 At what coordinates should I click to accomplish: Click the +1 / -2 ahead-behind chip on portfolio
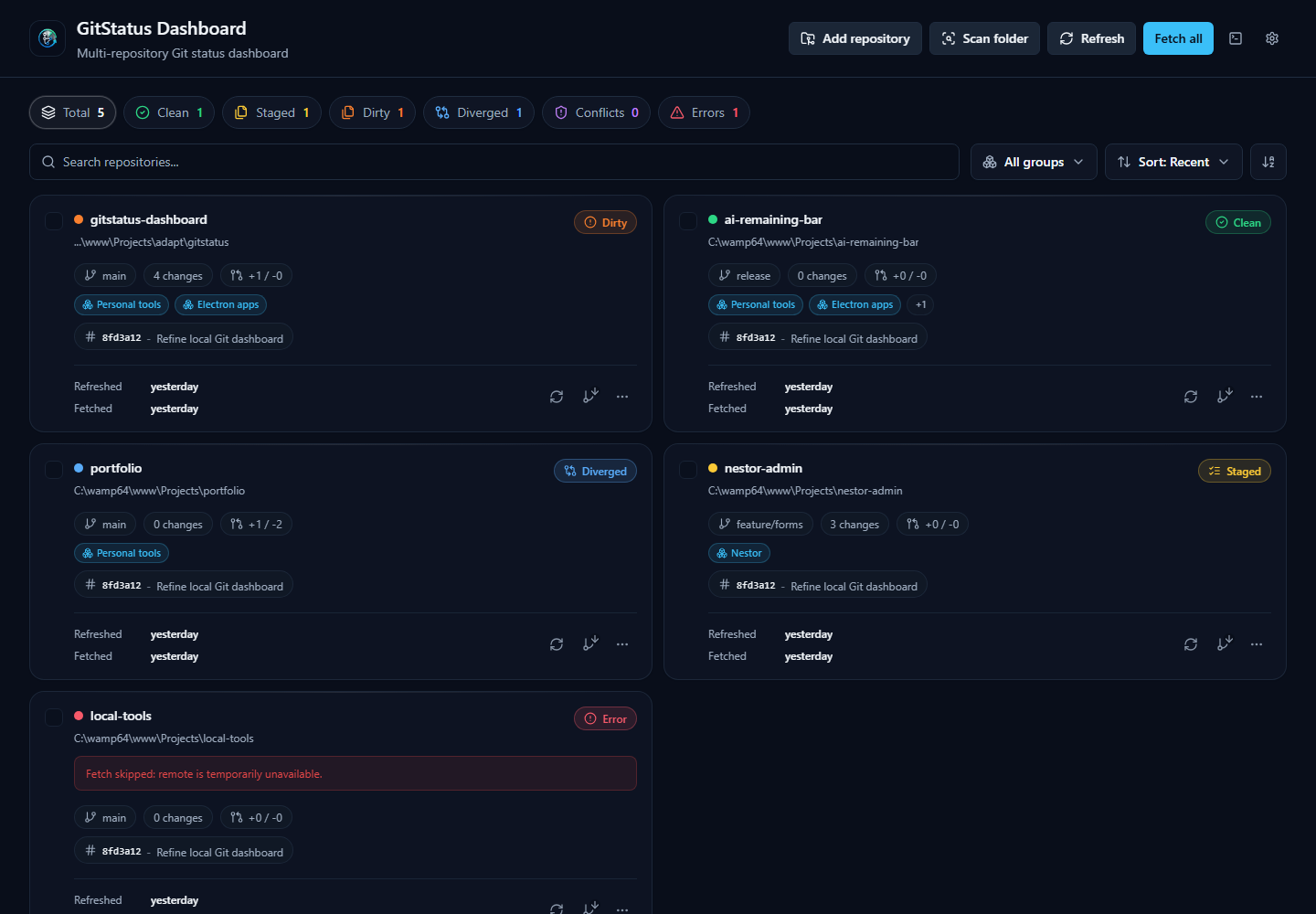coord(257,524)
